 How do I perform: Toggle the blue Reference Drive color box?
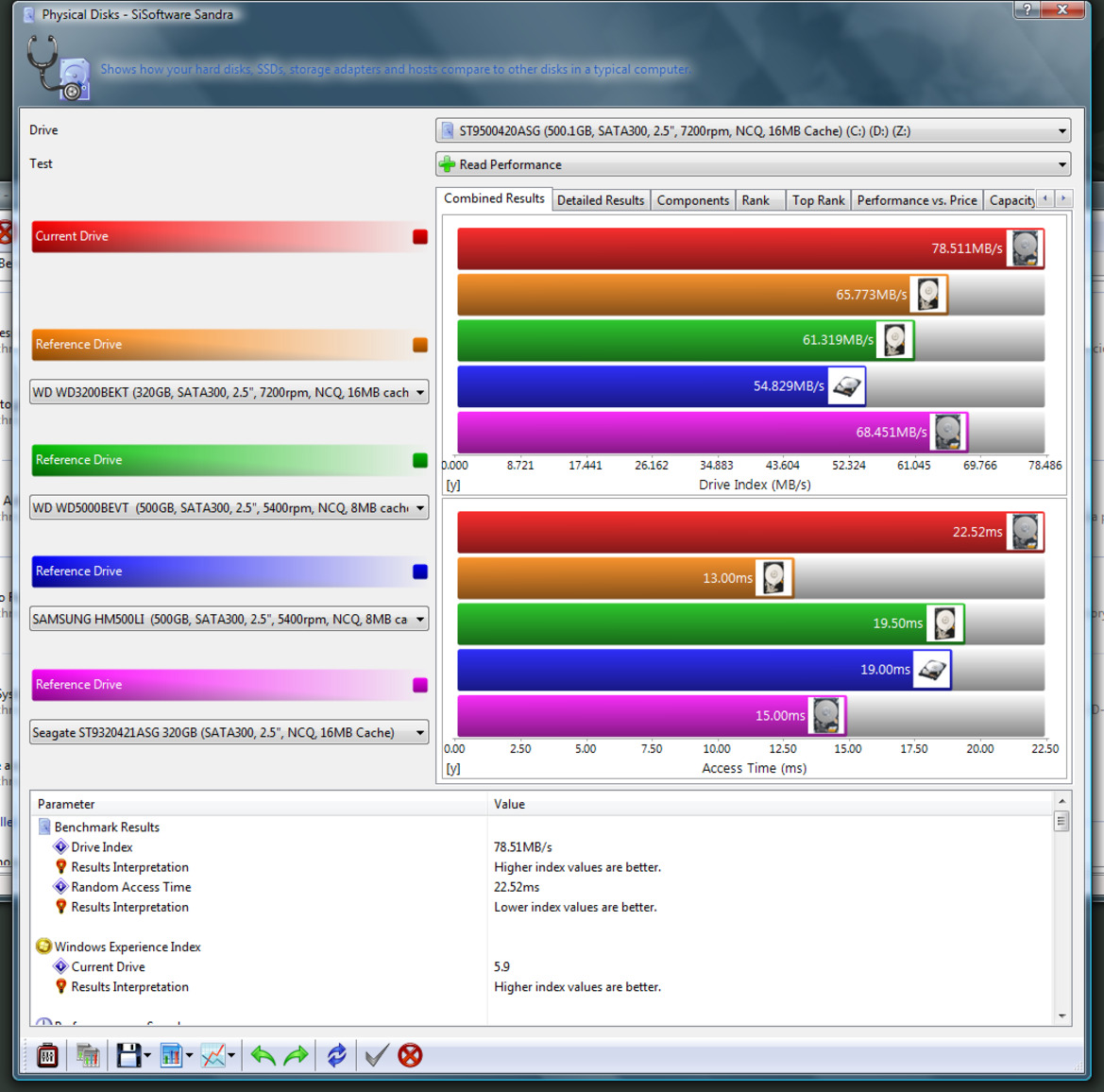420,572
